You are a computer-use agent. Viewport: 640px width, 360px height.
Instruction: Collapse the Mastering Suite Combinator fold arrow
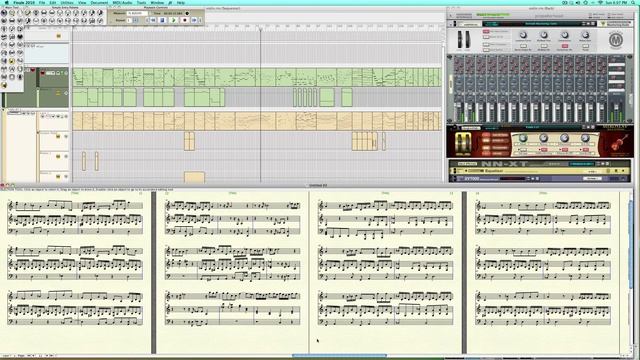pyautogui.click(x=451, y=24)
